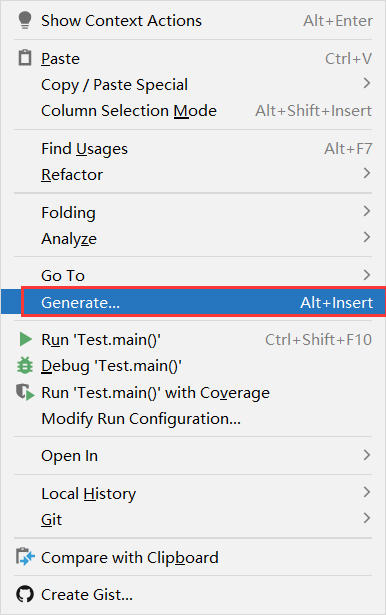This screenshot has height=615, width=386.
Task: Click the green Run play icon
Action: [25, 339]
